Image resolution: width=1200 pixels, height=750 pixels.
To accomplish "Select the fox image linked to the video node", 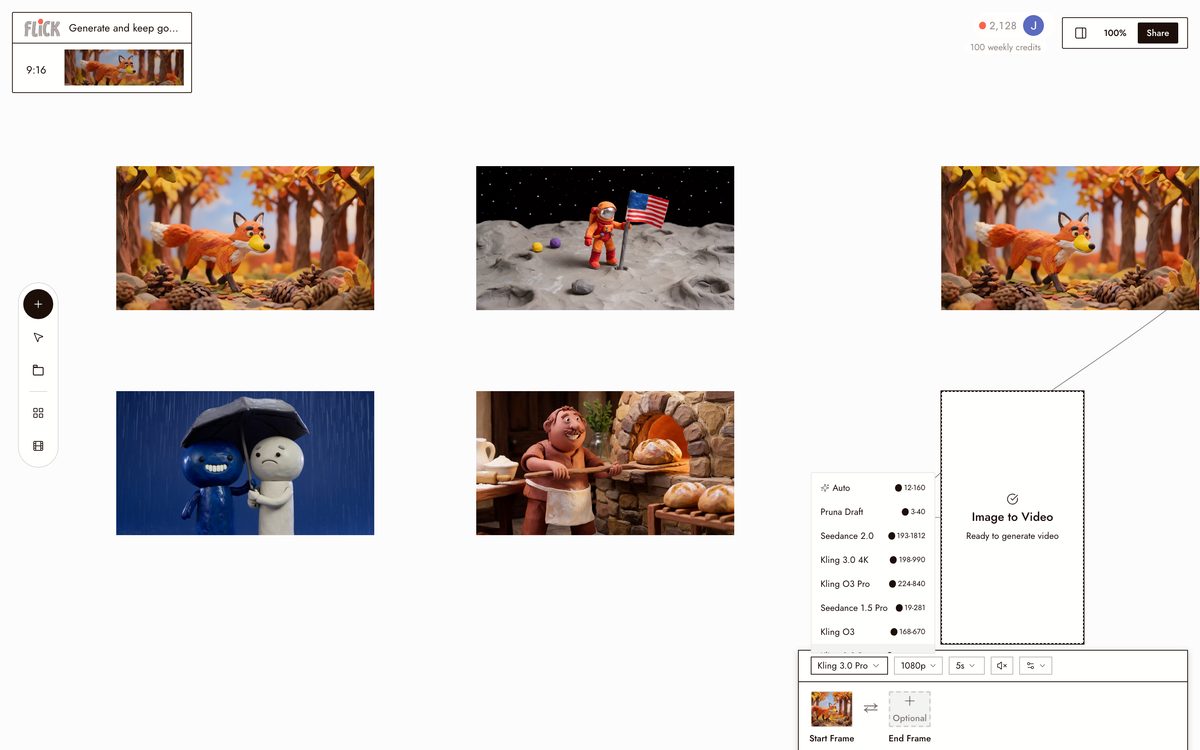I will click(x=1070, y=238).
